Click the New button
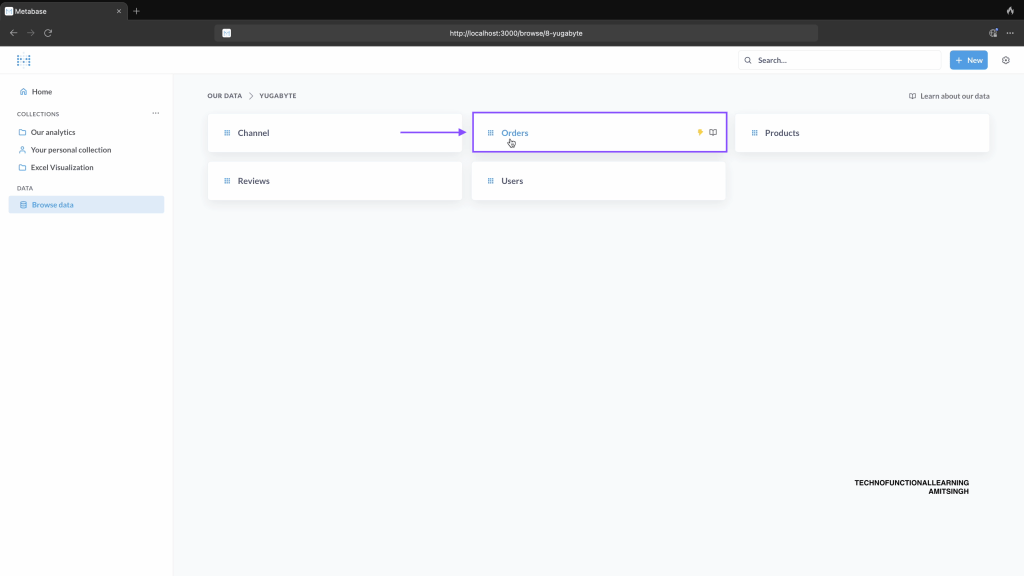The width and height of the screenshot is (1024, 576). (968, 60)
